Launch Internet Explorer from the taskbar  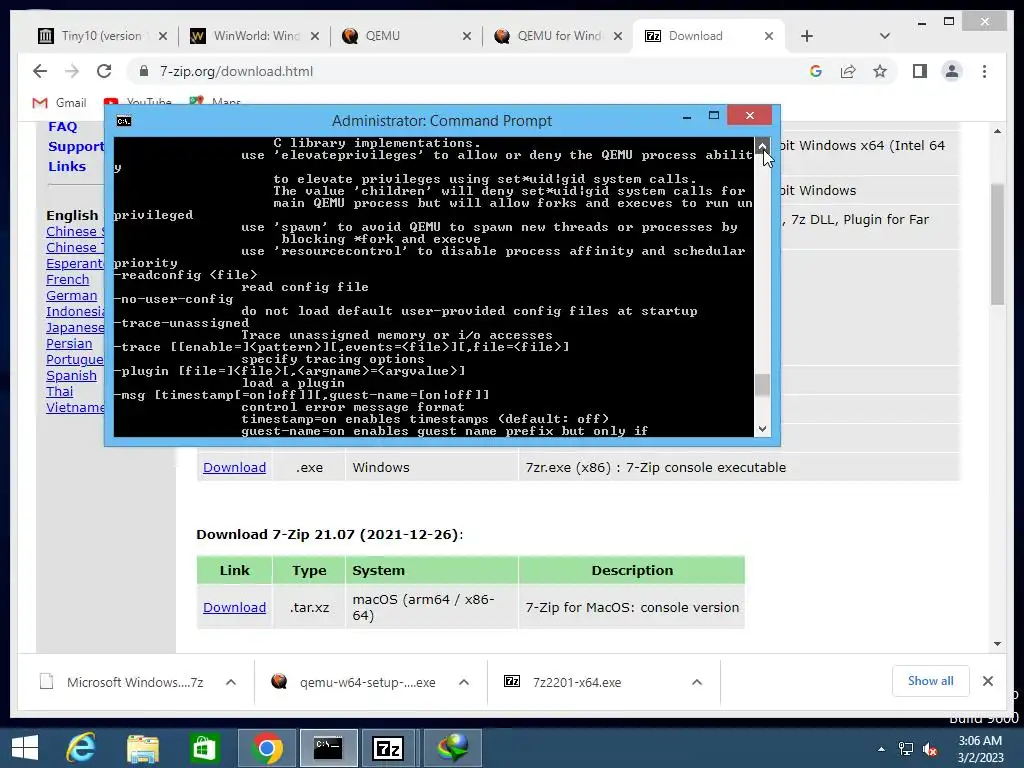pyautogui.click(x=82, y=748)
